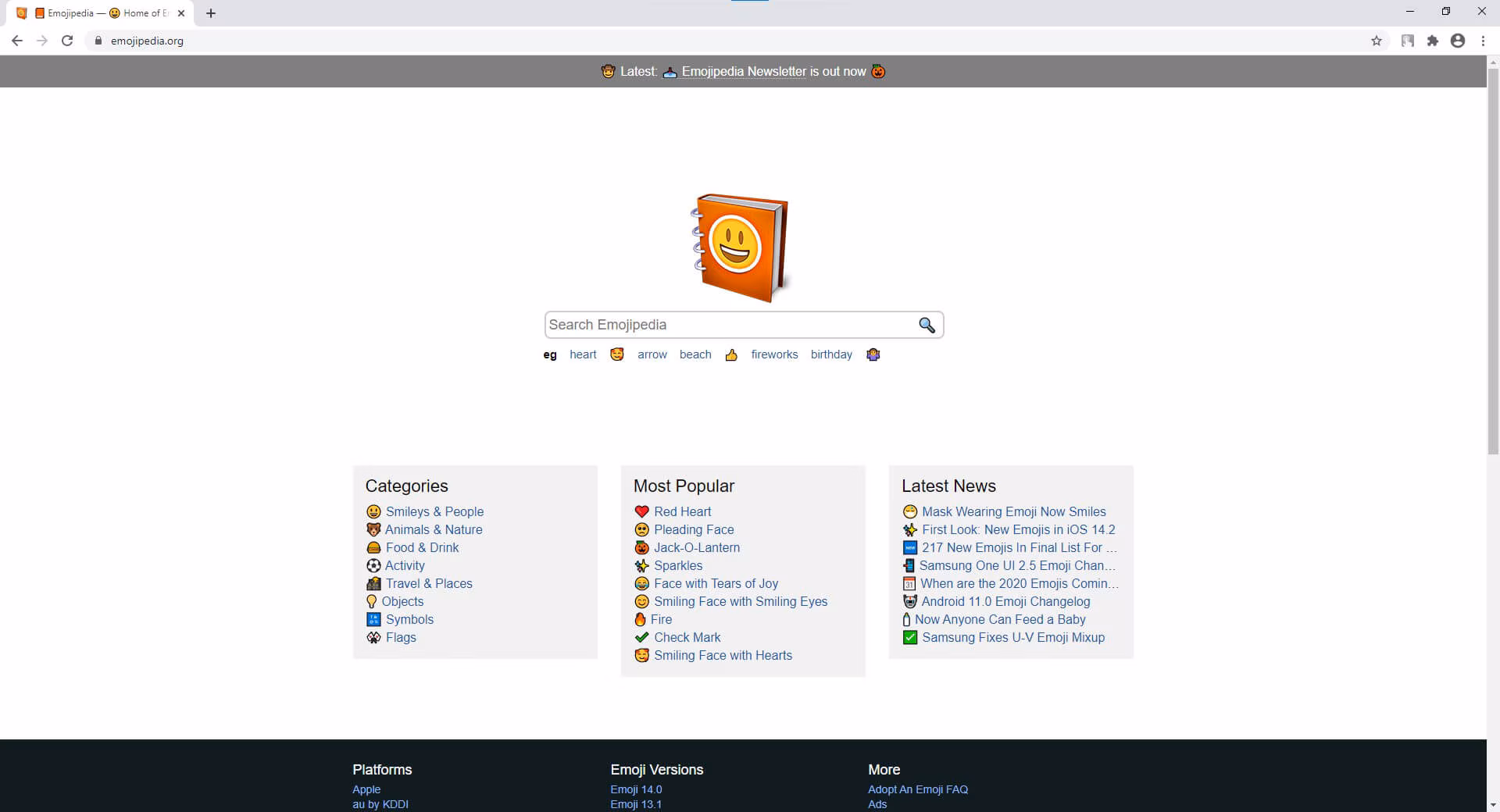
Task: Click the Food & Drink burger icon
Action: [373, 548]
